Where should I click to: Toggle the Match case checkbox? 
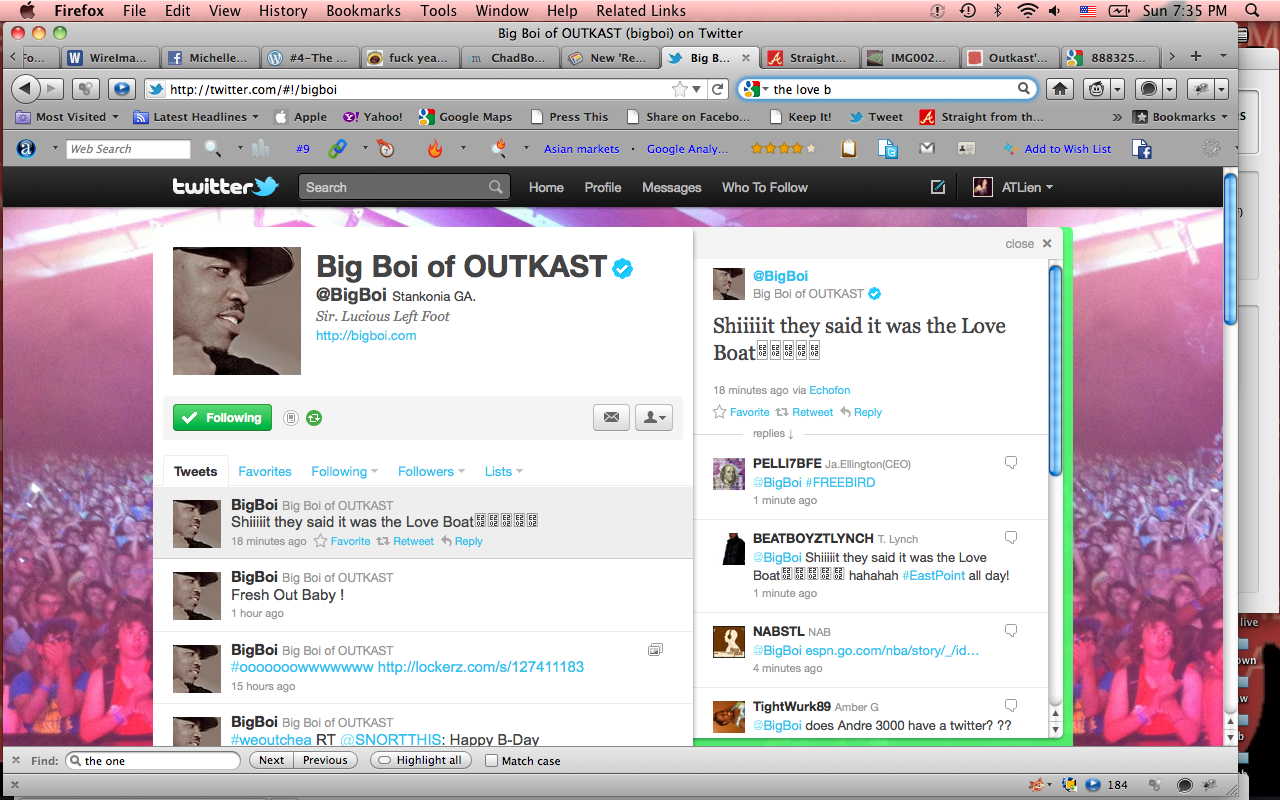point(491,761)
